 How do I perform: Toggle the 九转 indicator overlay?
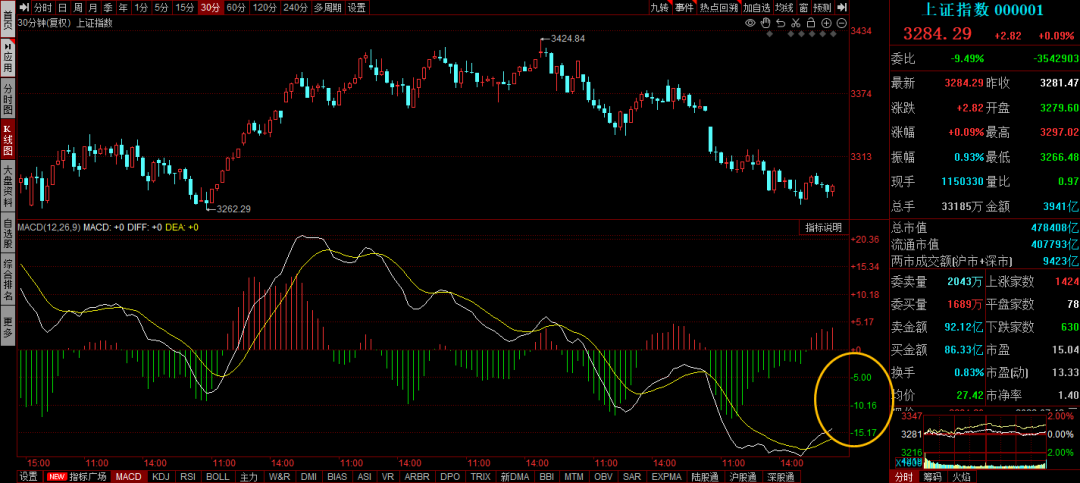coord(658,7)
